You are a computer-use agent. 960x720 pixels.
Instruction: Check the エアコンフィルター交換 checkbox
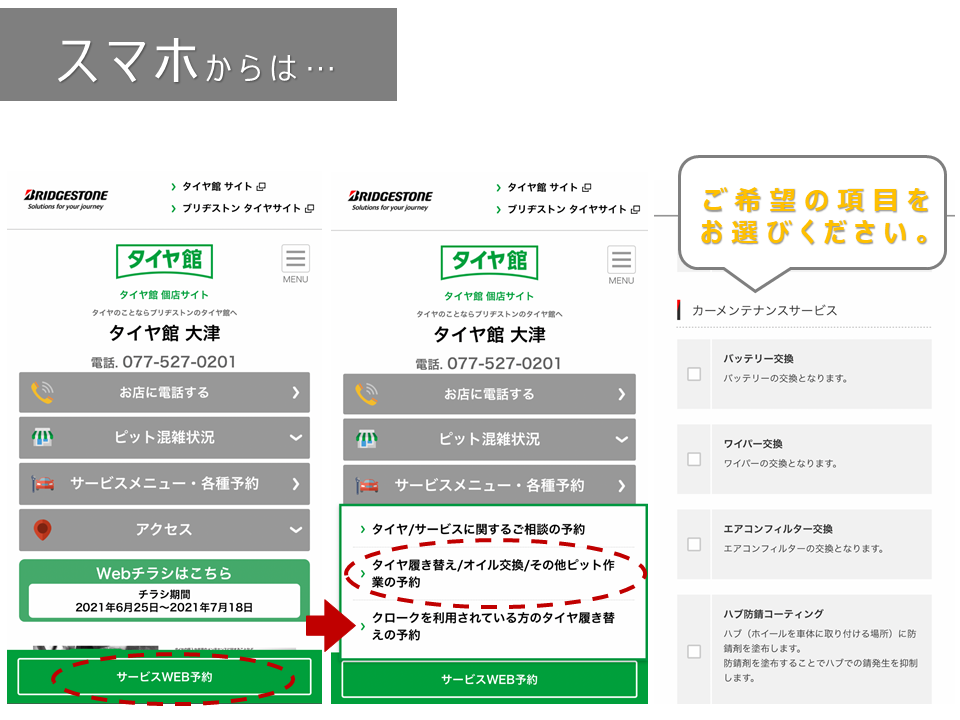tap(694, 544)
